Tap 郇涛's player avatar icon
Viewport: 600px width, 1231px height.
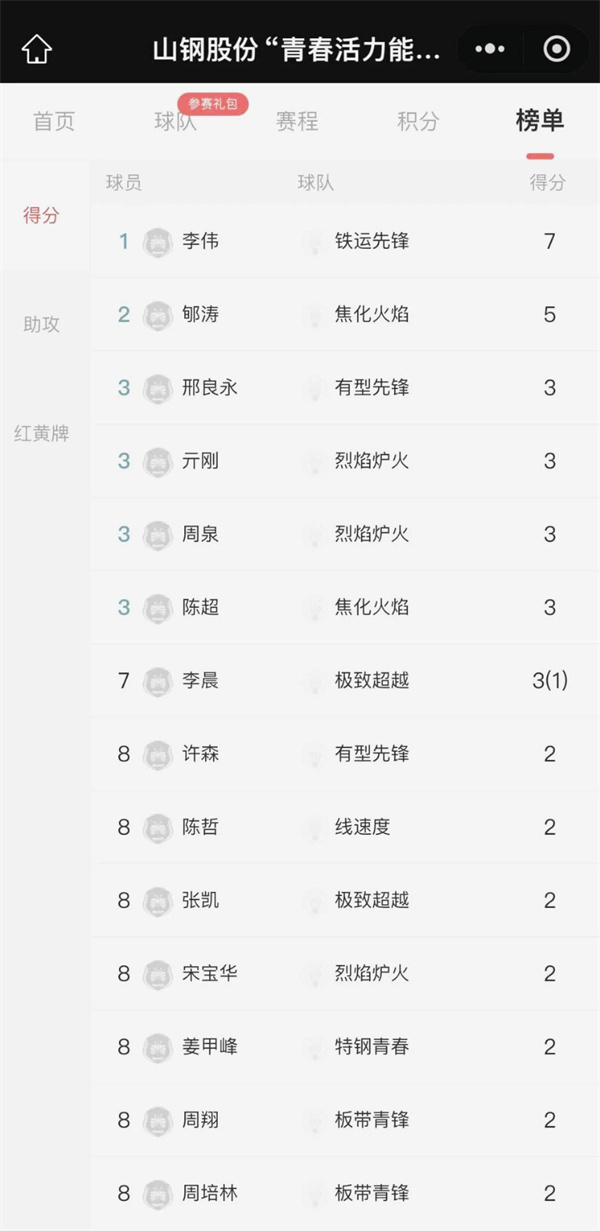158,315
